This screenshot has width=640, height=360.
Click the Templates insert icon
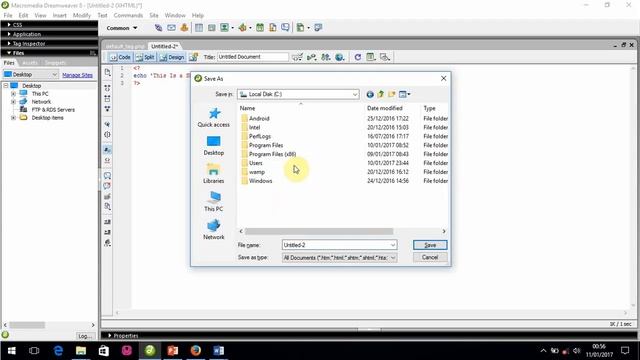(x=300, y=28)
